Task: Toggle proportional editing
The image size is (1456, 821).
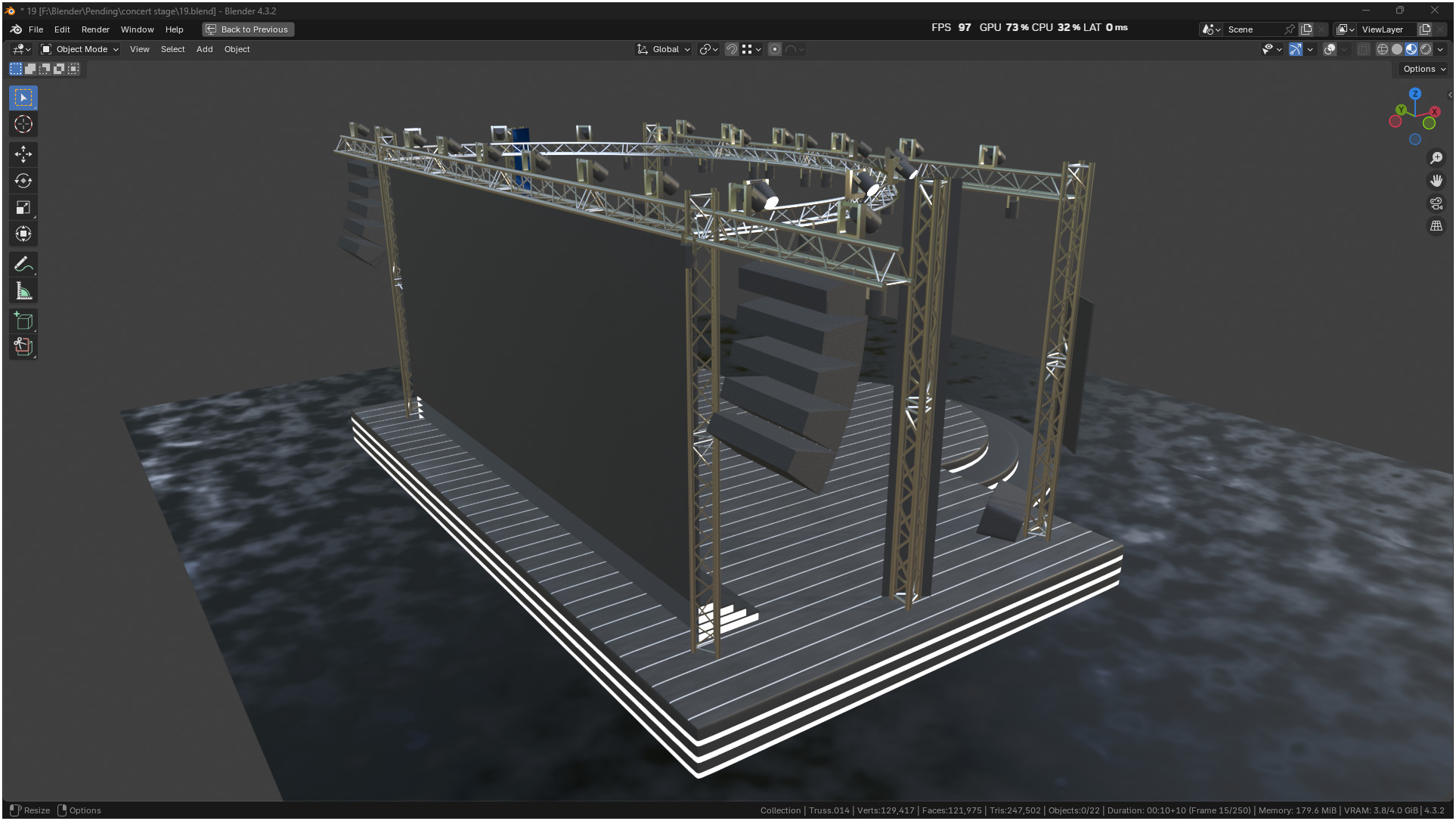Action: [775, 49]
